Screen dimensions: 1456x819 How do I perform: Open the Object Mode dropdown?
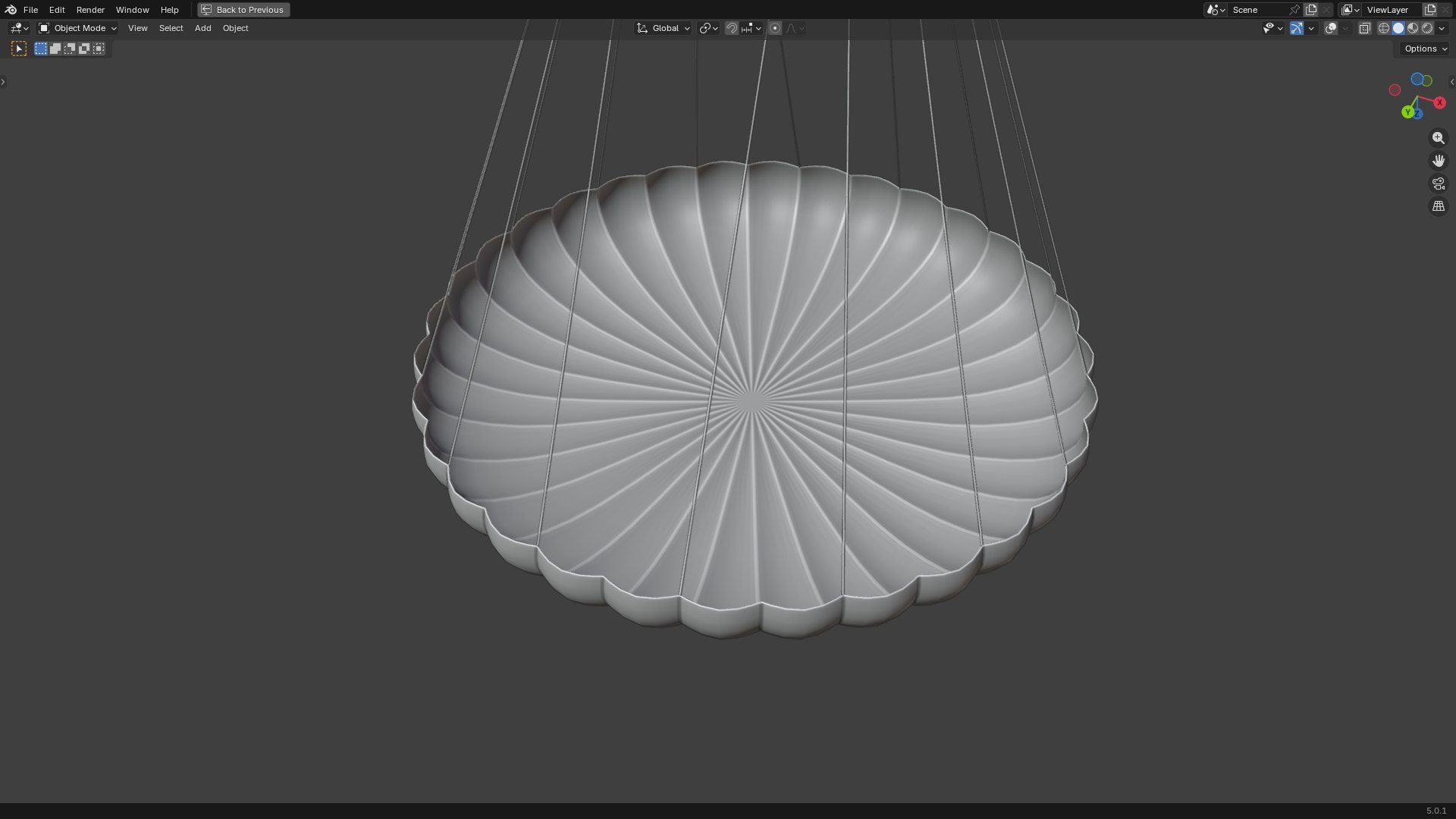coord(77,28)
